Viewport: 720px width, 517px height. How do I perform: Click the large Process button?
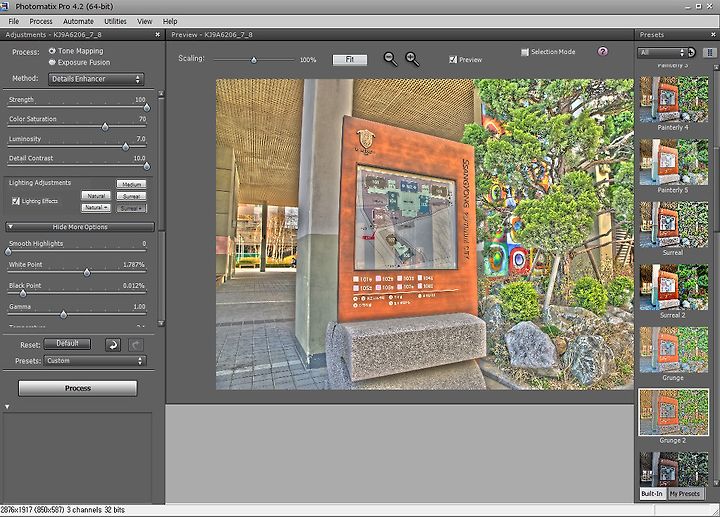click(x=78, y=388)
